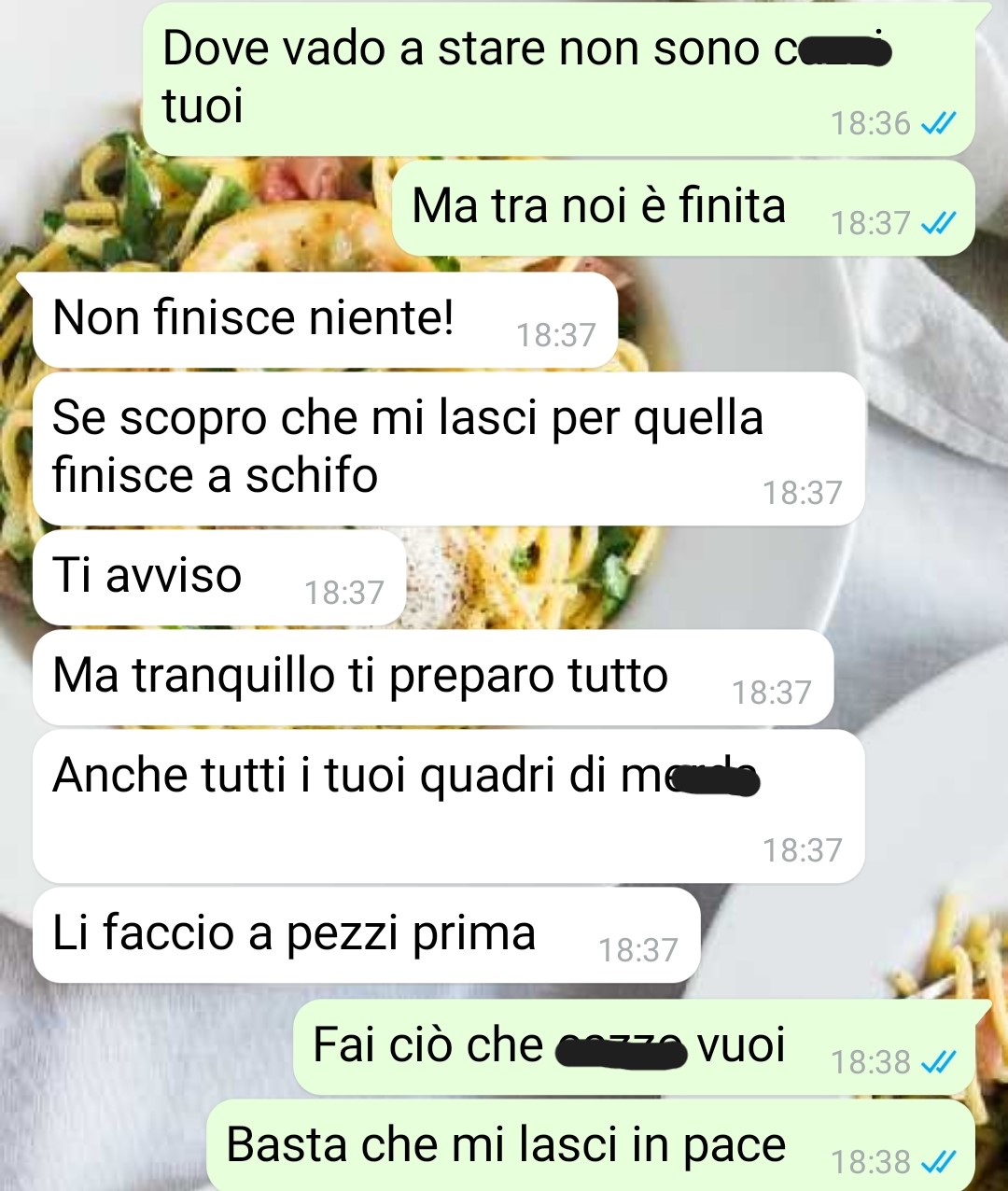Select the 'Ma tra noi è finita' message
This screenshot has height=1191, width=1008.
coord(684,207)
